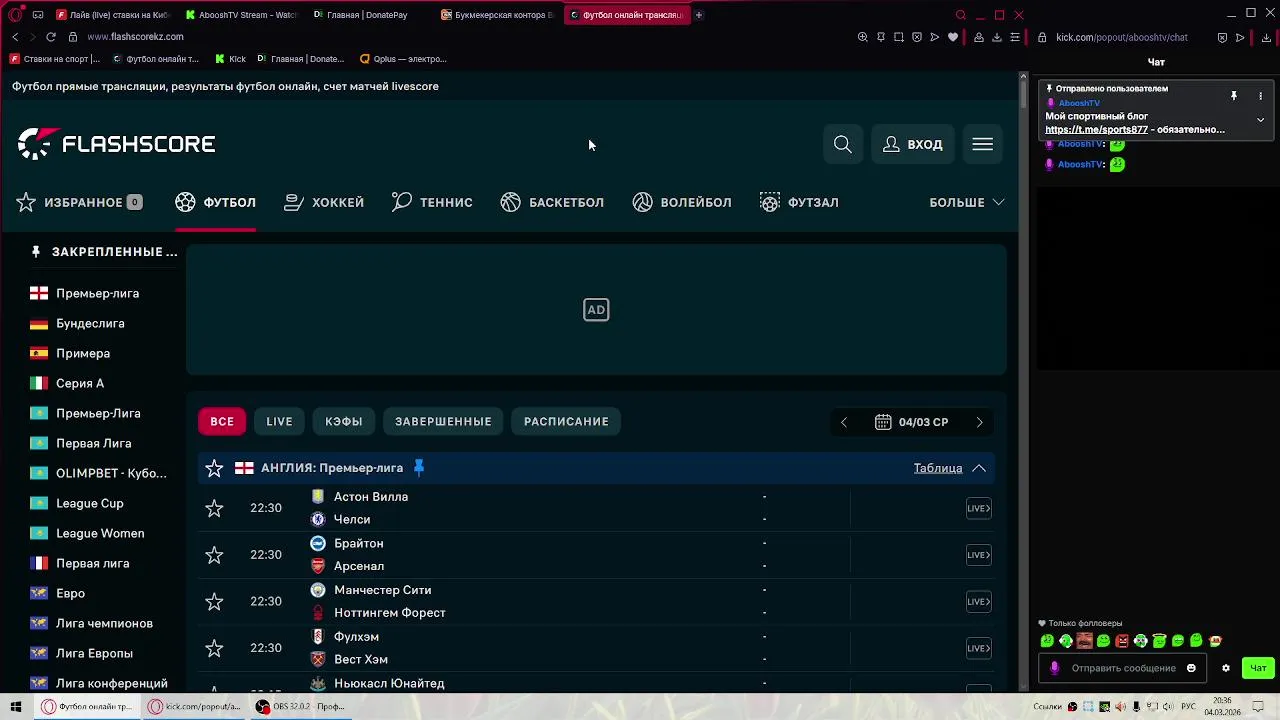Open Бундеслига in pinned leagues
This screenshot has width=1280, height=720.
tap(90, 323)
